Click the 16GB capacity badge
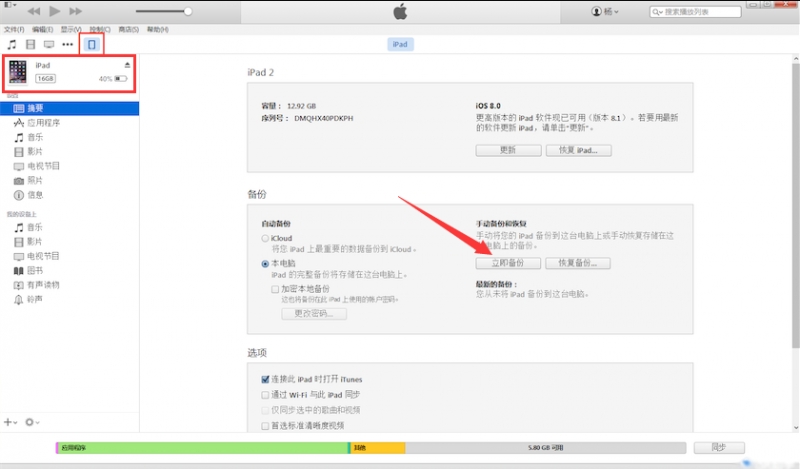Screen dimensions: 800x469 point(45,79)
